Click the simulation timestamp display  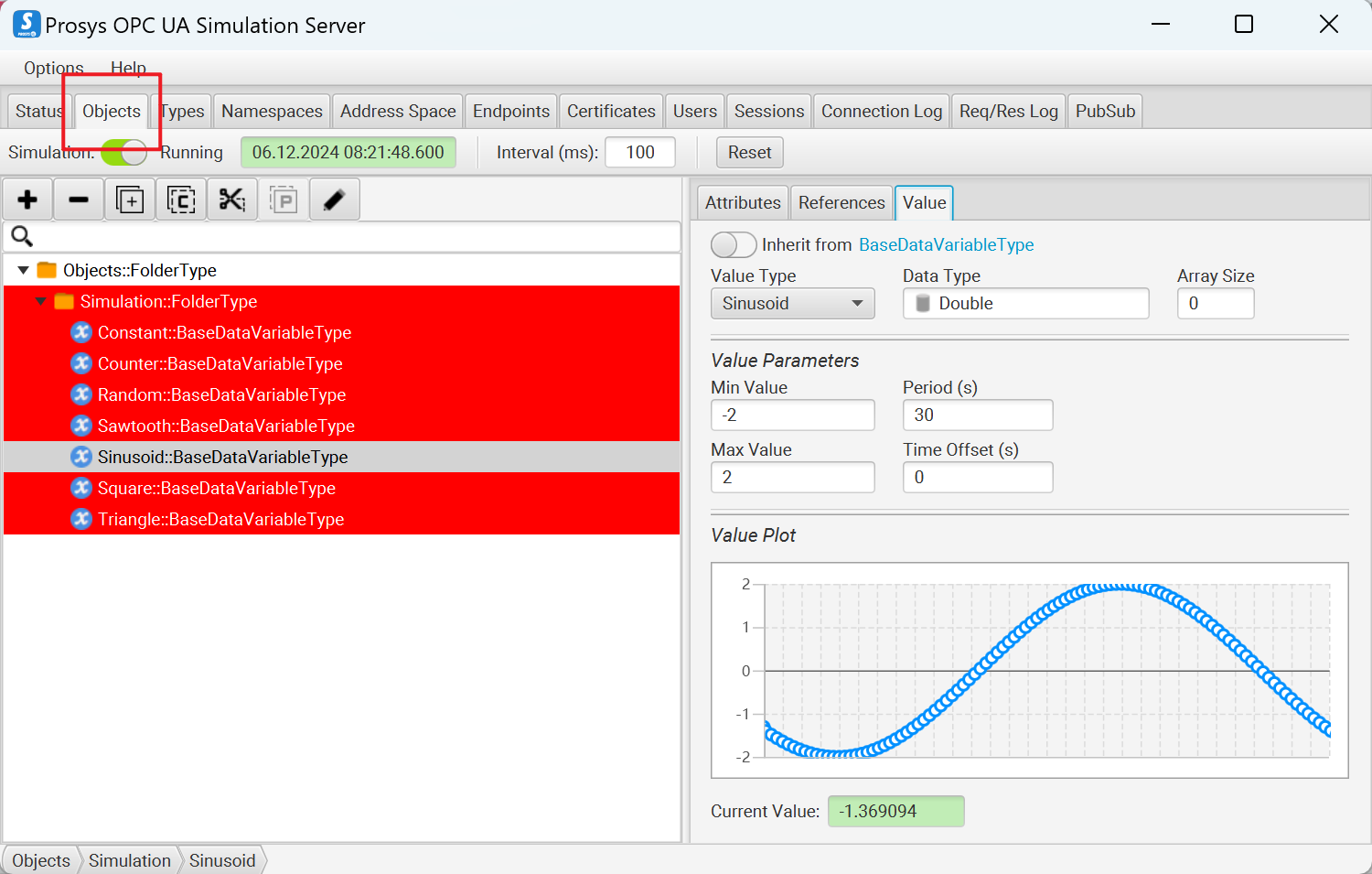(x=348, y=153)
